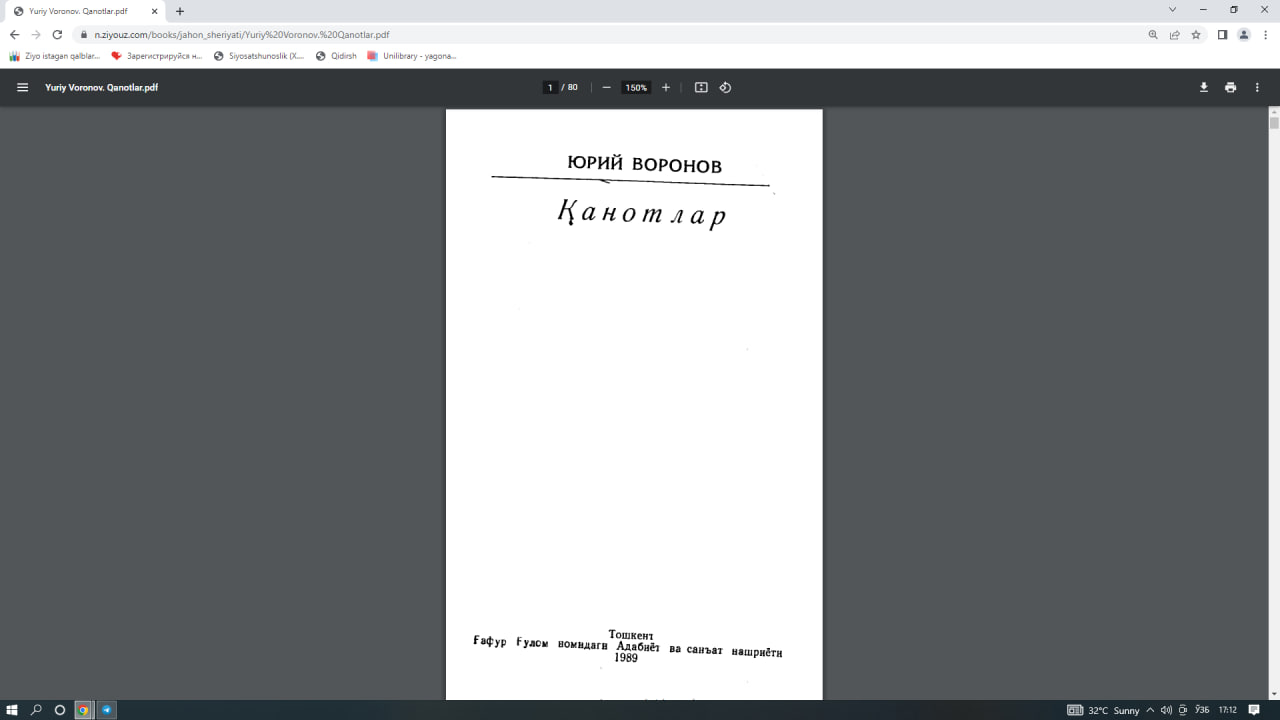This screenshot has height=720, width=1280.
Task: Open the print dialog for the PDF
Action: coord(1230,87)
